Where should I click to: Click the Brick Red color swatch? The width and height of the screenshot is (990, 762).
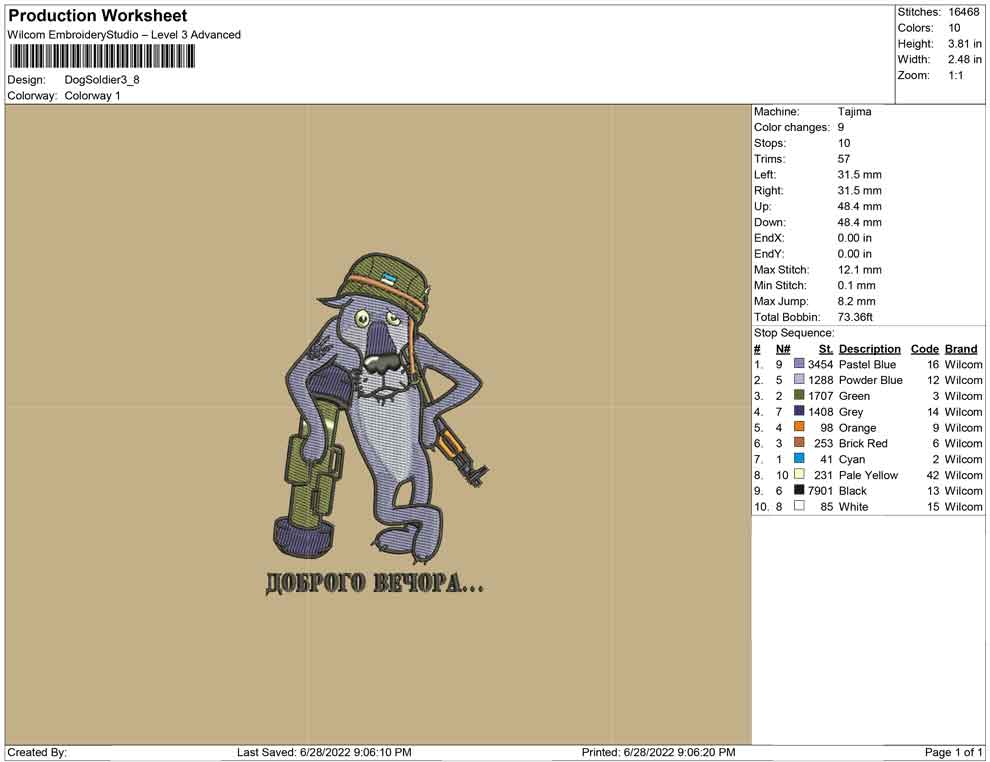pyautogui.click(x=799, y=443)
